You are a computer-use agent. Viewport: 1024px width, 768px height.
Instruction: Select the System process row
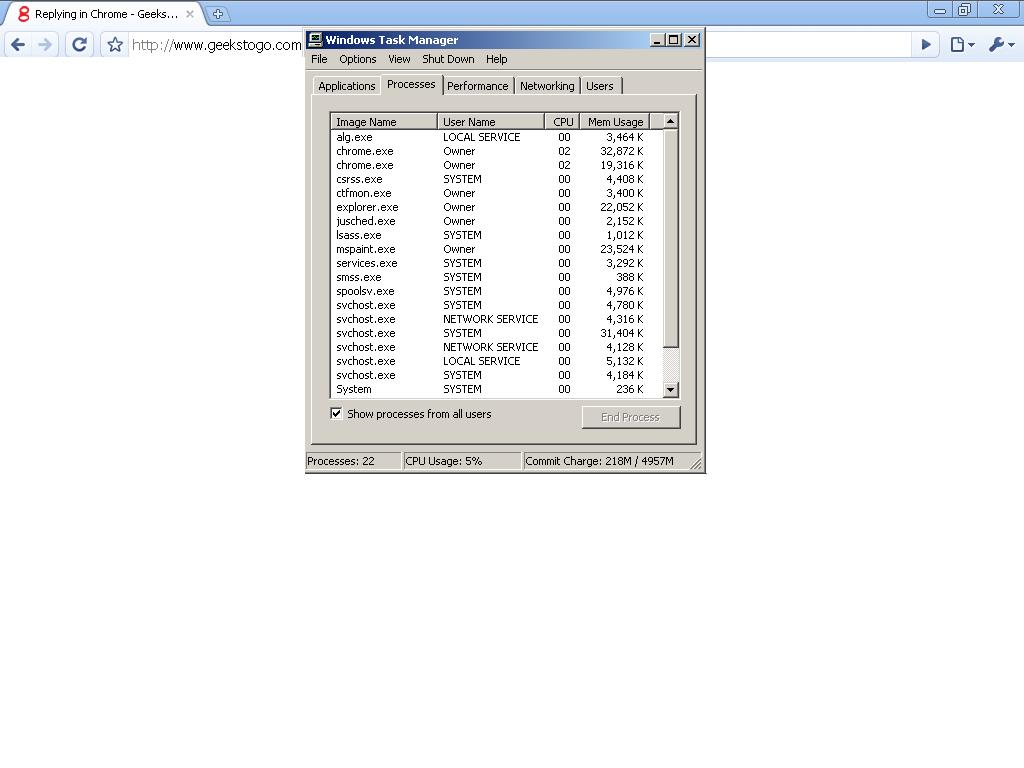coord(496,389)
